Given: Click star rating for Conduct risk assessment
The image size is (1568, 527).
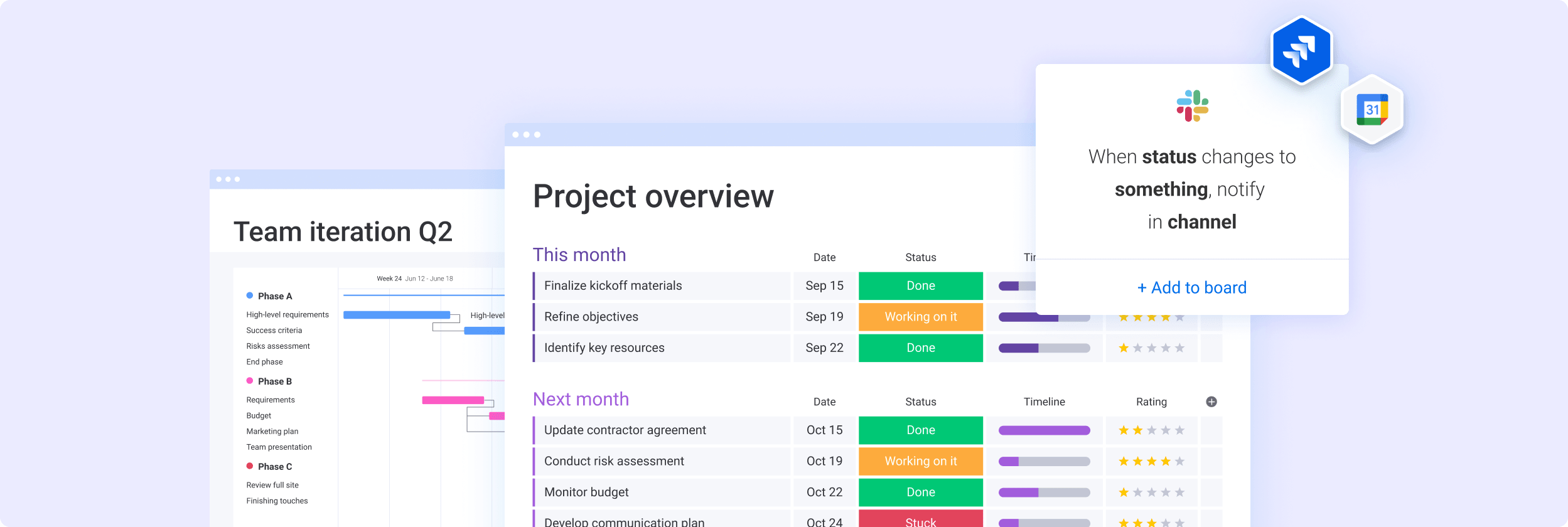Looking at the screenshot, I should click(x=1151, y=461).
